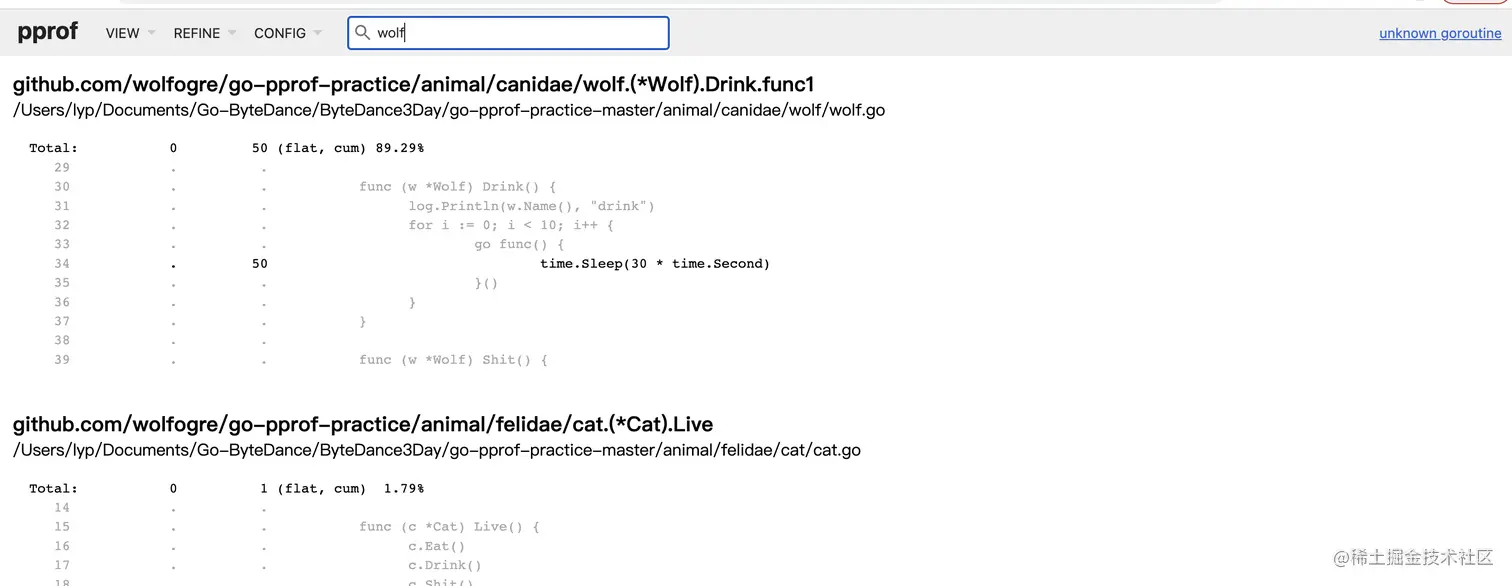Image resolution: width=1512 pixels, height=586 pixels.
Task: Click the pprof logo
Action: click(47, 32)
